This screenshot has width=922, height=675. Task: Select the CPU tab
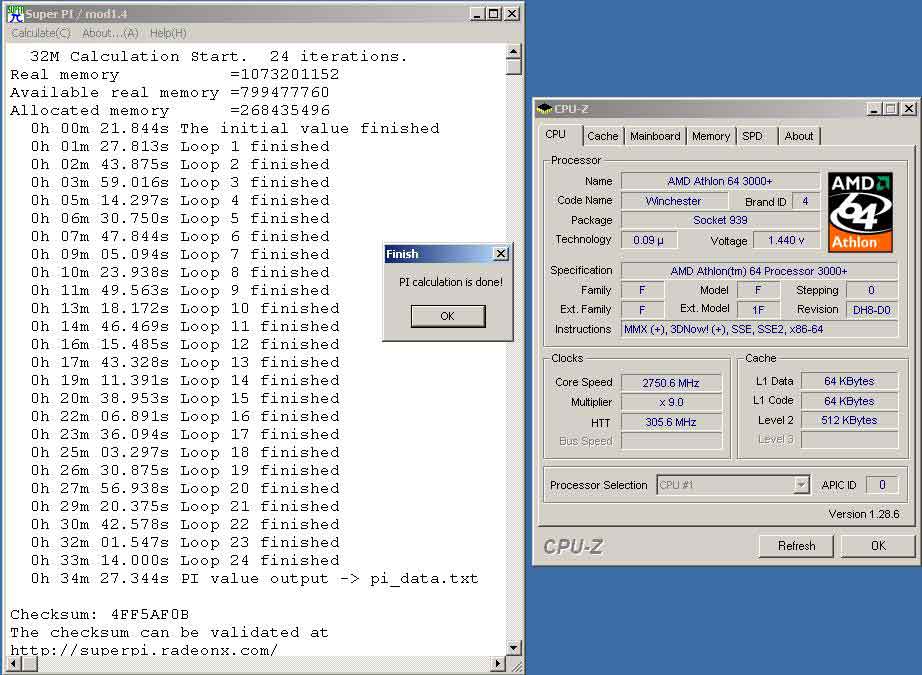click(555, 134)
